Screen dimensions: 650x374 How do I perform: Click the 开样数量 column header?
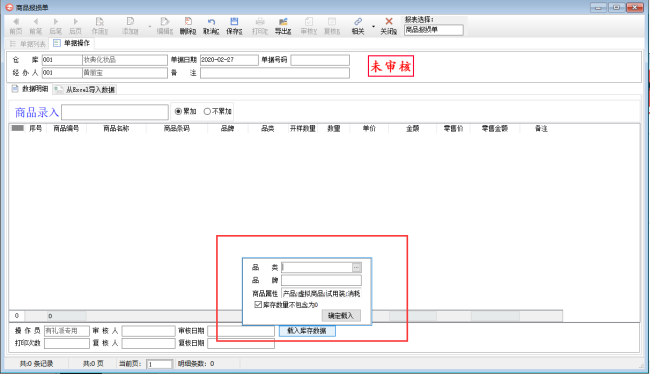click(303, 129)
